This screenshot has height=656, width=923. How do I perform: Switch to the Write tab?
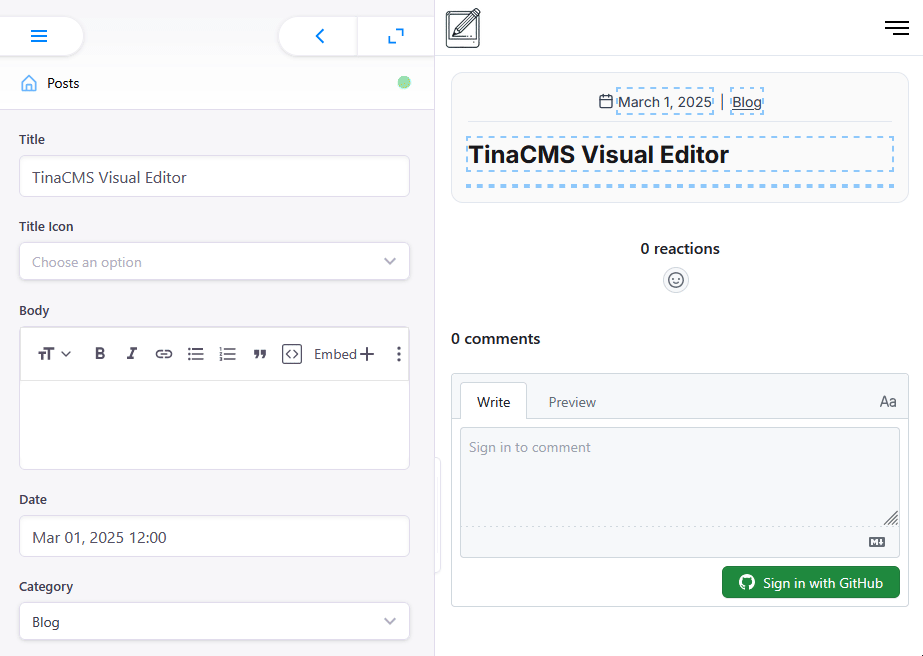pos(493,402)
